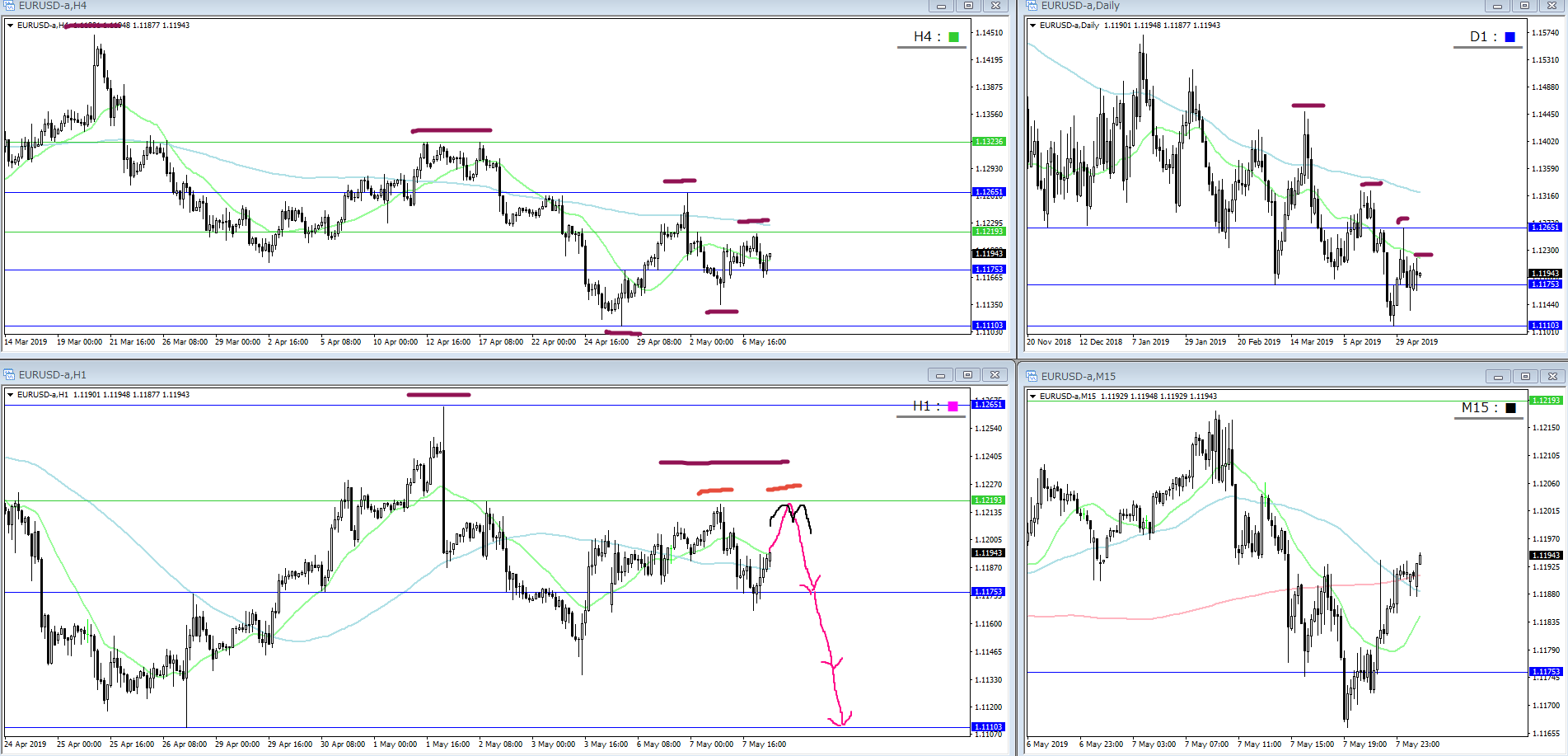The height and width of the screenshot is (756, 1568).
Task: Minimize the EURUSD-a,M15 chart window
Action: coord(1498,377)
